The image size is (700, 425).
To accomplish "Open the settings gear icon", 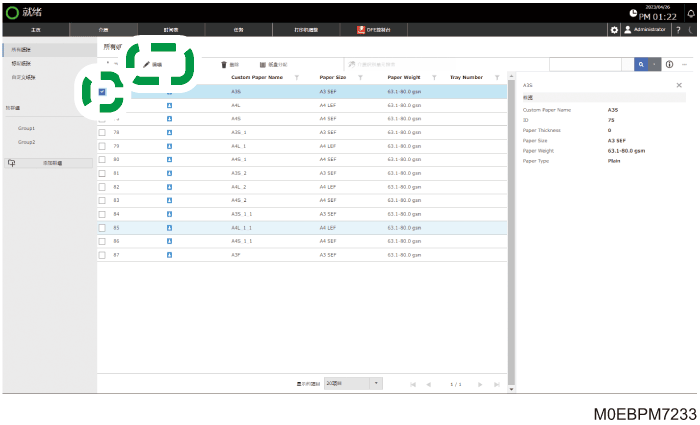I will [x=614, y=30].
